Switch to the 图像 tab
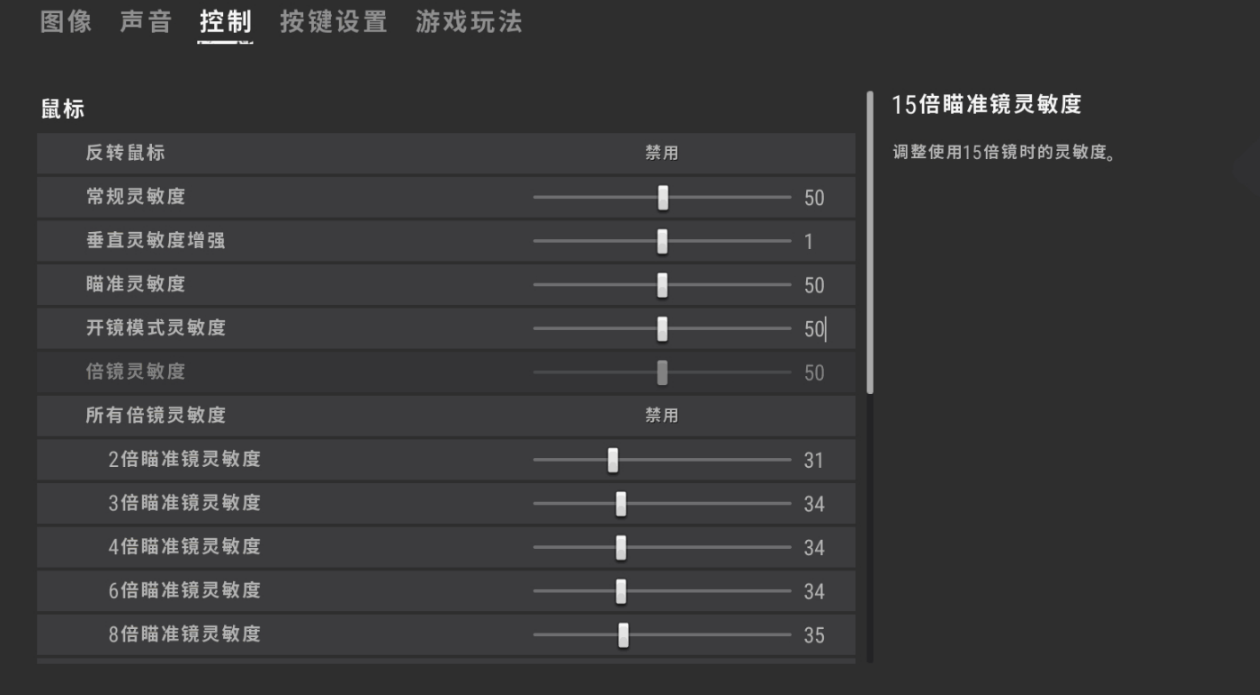The height and width of the screenshot is (695, 1260). [x=65, y=23]
